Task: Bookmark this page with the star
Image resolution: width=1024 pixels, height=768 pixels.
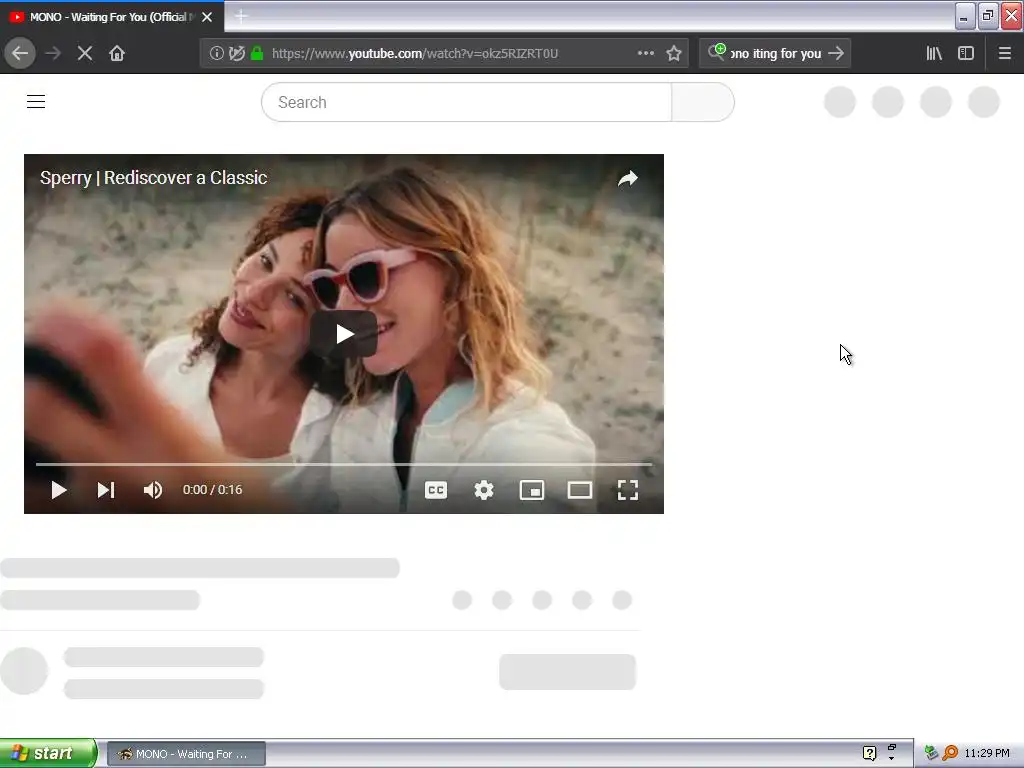Action: coord(674,53)
